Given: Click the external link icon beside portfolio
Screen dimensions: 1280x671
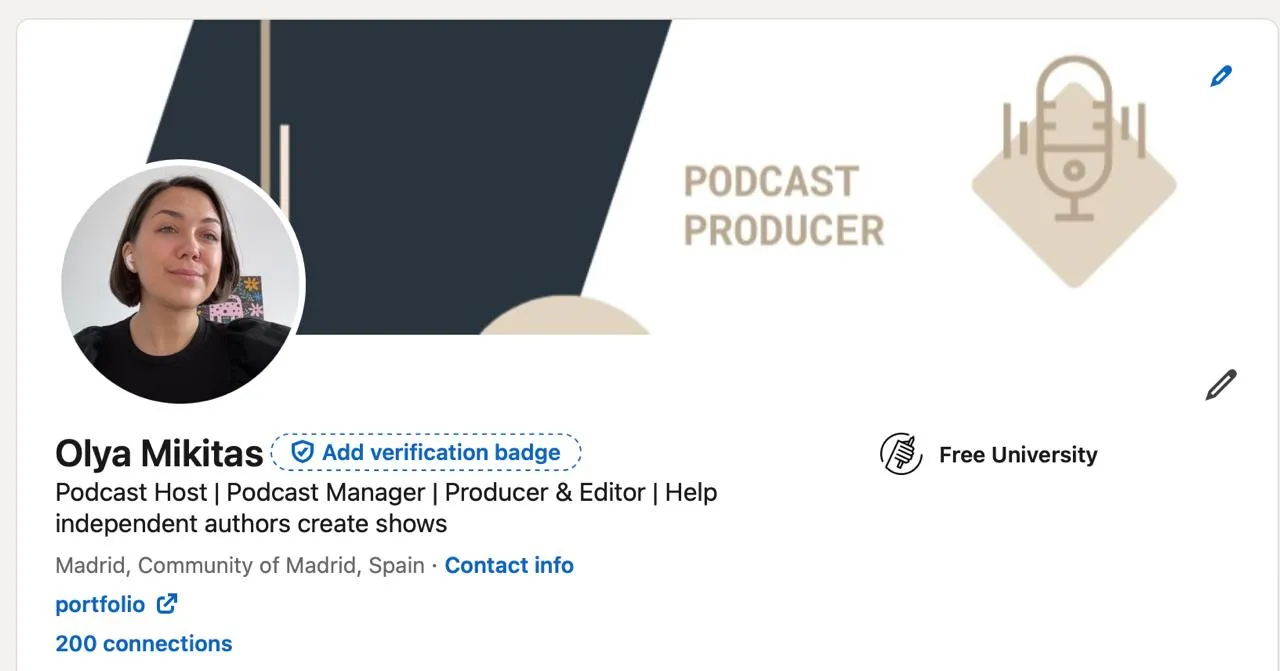Looking at the screenshot, I should coord(167,604).
